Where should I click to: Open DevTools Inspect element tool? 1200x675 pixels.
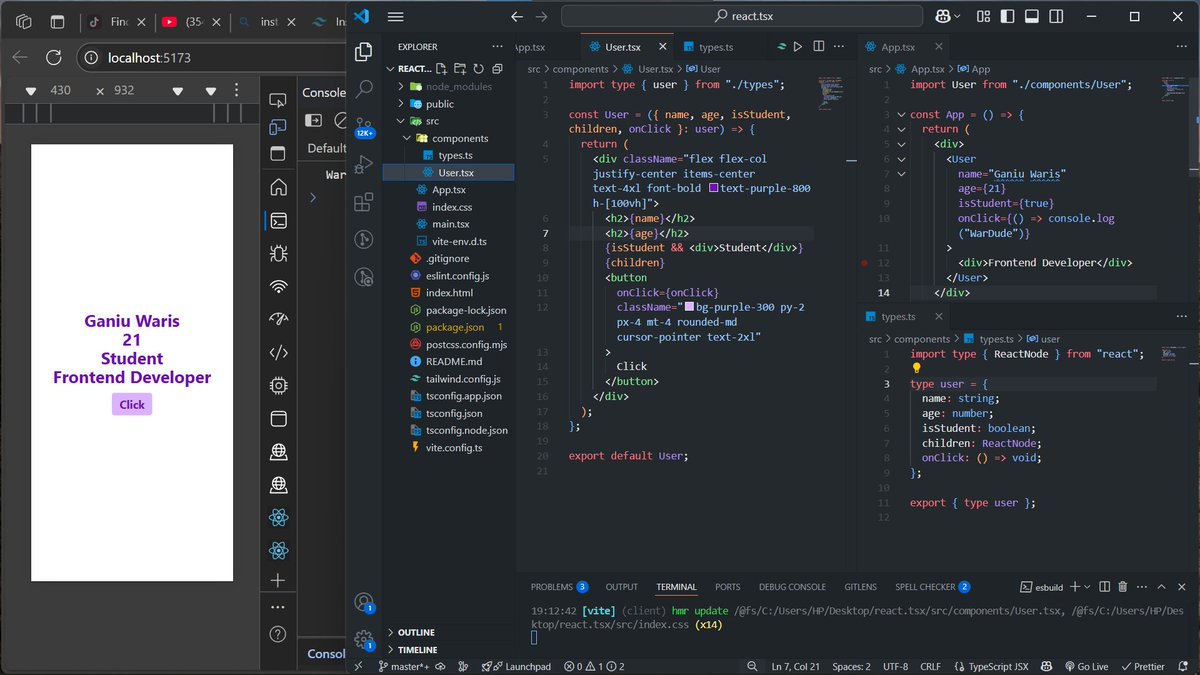coord(278,100)
